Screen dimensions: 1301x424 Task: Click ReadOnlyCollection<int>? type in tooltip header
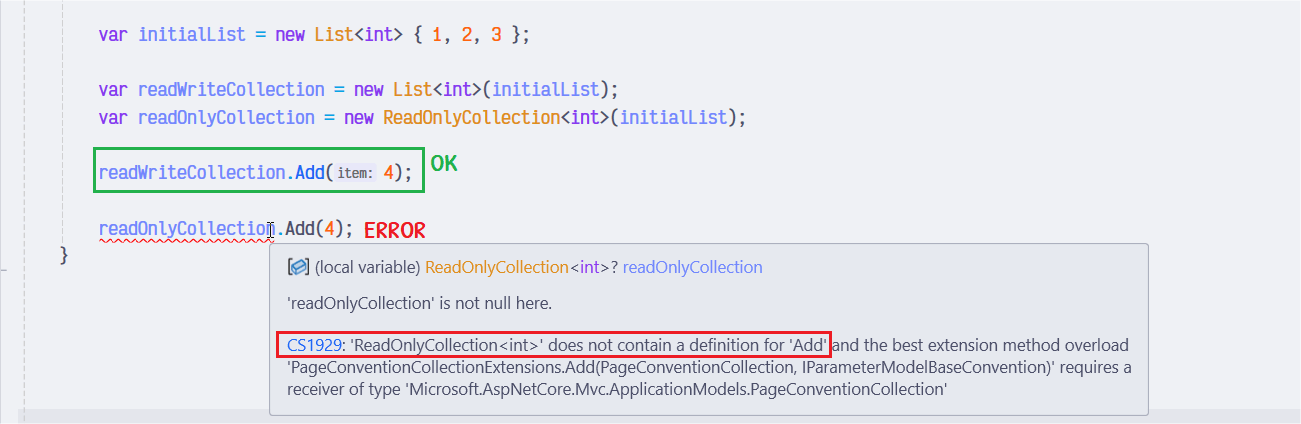point(519,267)
